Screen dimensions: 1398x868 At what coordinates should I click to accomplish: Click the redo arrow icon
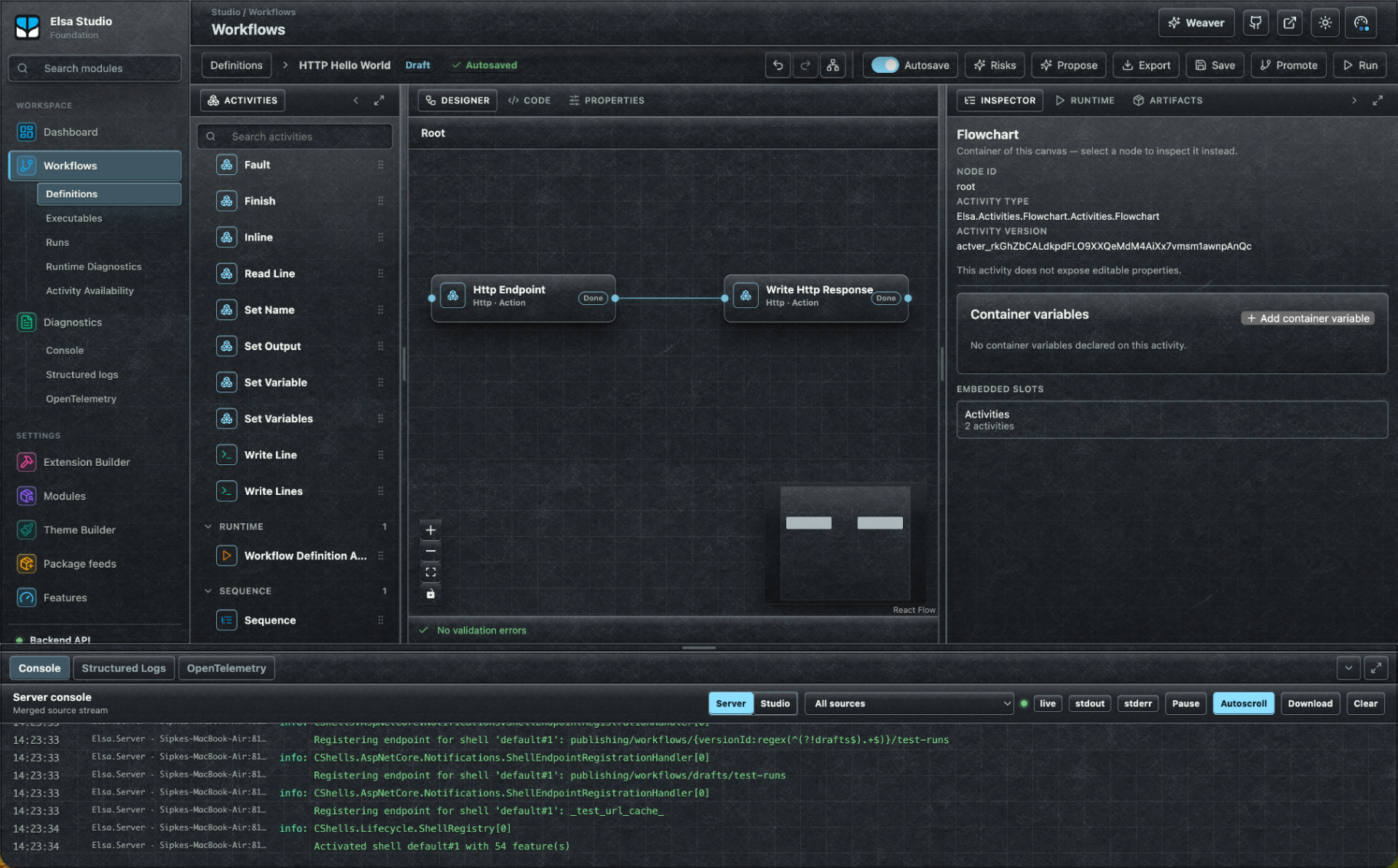(x=805, y=65)
